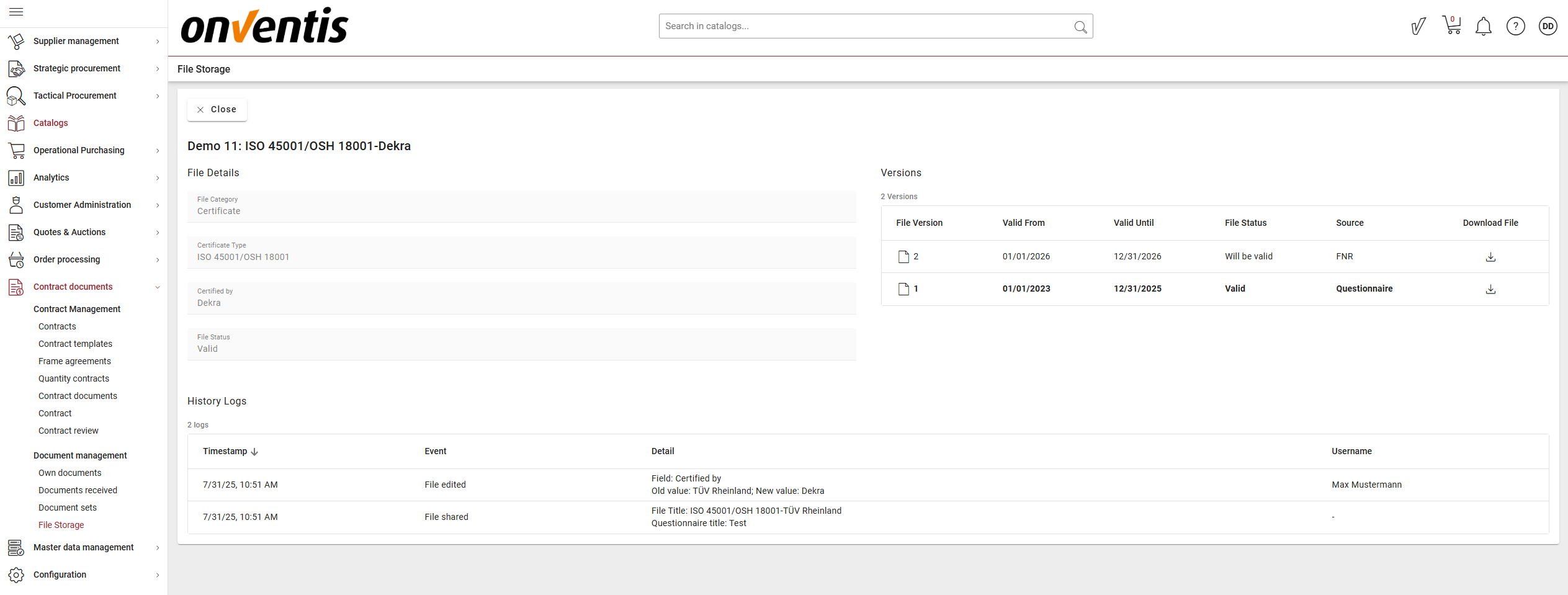Download file version 2
Viewport: 1568px width, 595px height.
tap(1490, 257)
